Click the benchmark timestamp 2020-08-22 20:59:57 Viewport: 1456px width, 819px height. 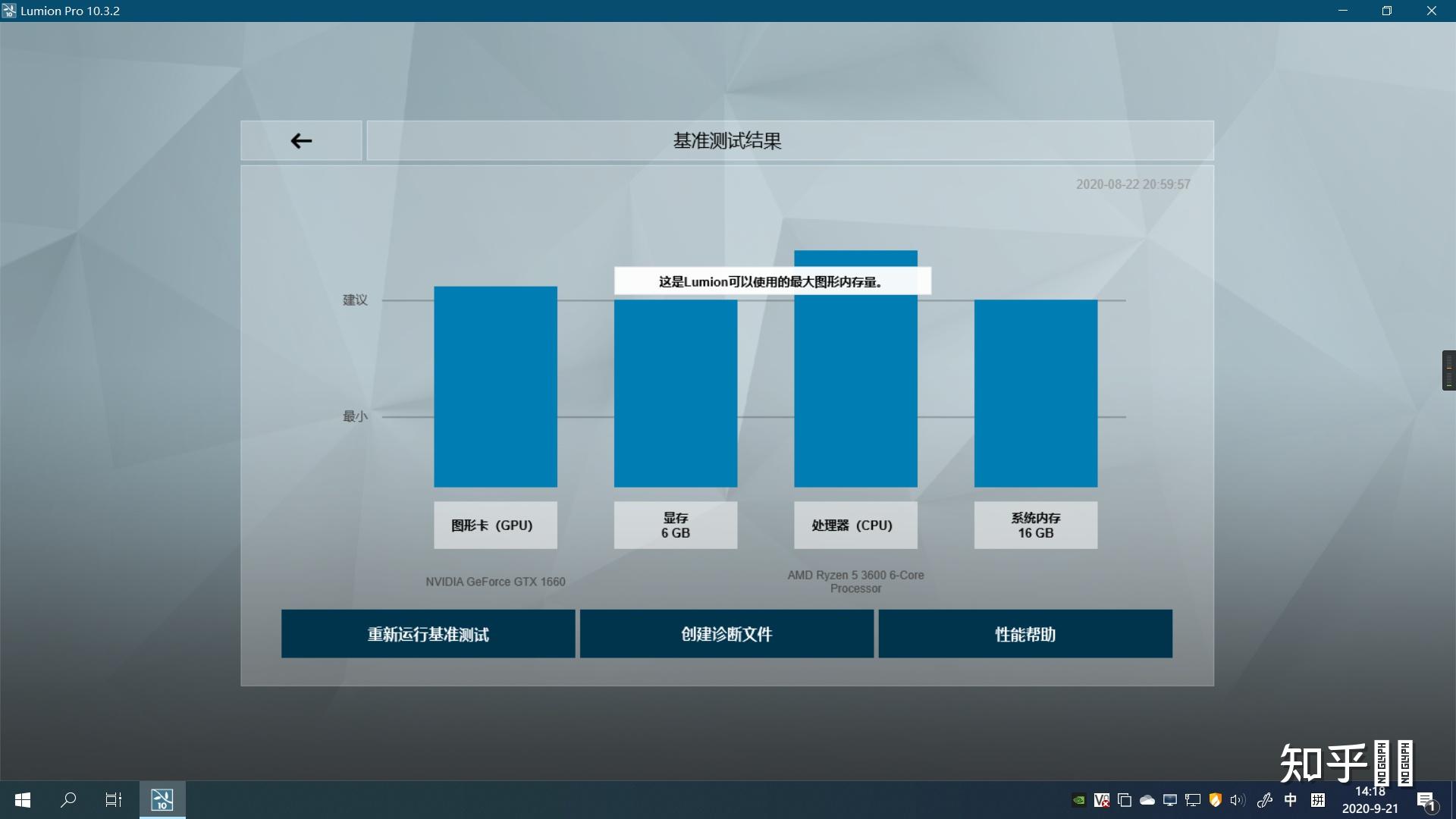(1133, 184)
